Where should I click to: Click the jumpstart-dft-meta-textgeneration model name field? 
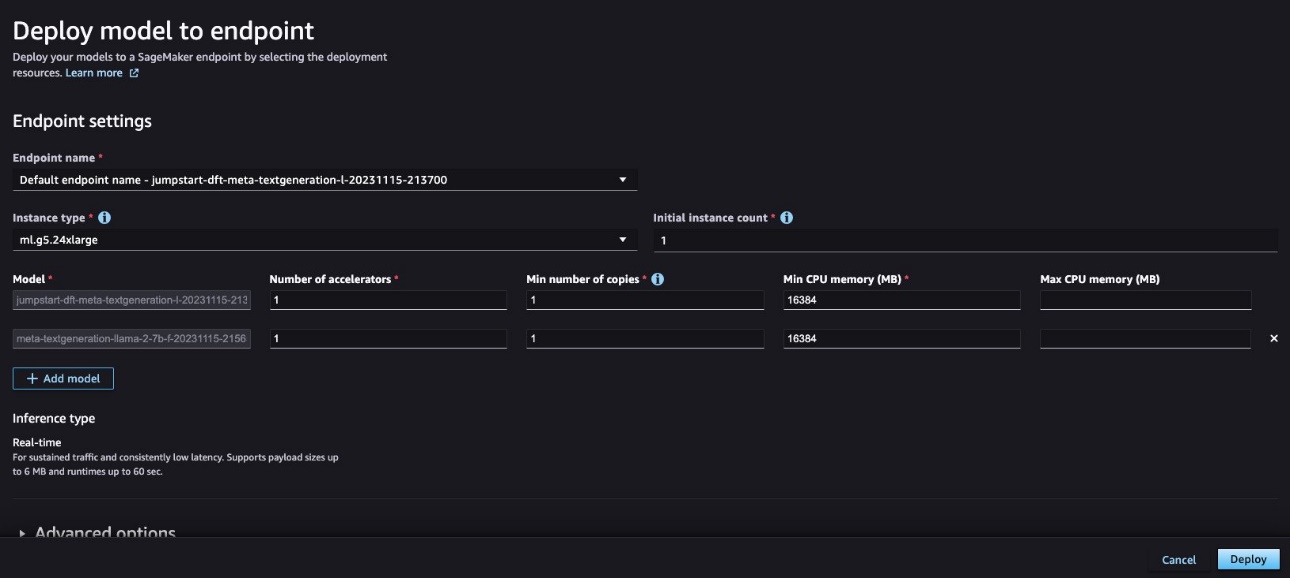(x=132, y=300)
